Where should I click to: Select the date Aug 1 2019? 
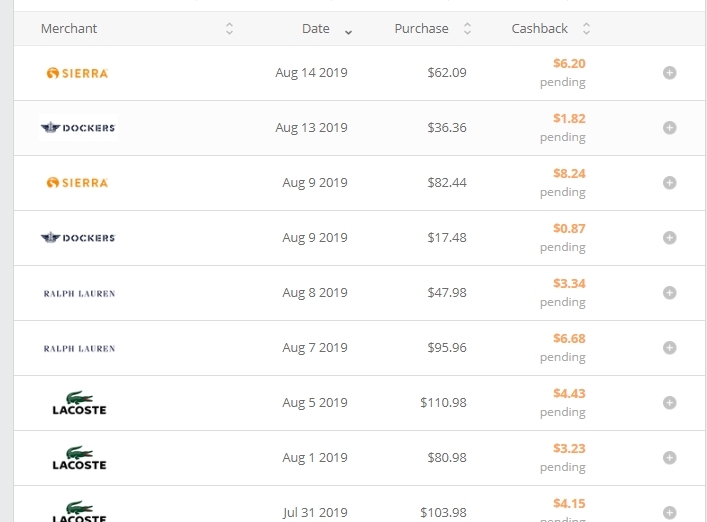tap(315, 458)
